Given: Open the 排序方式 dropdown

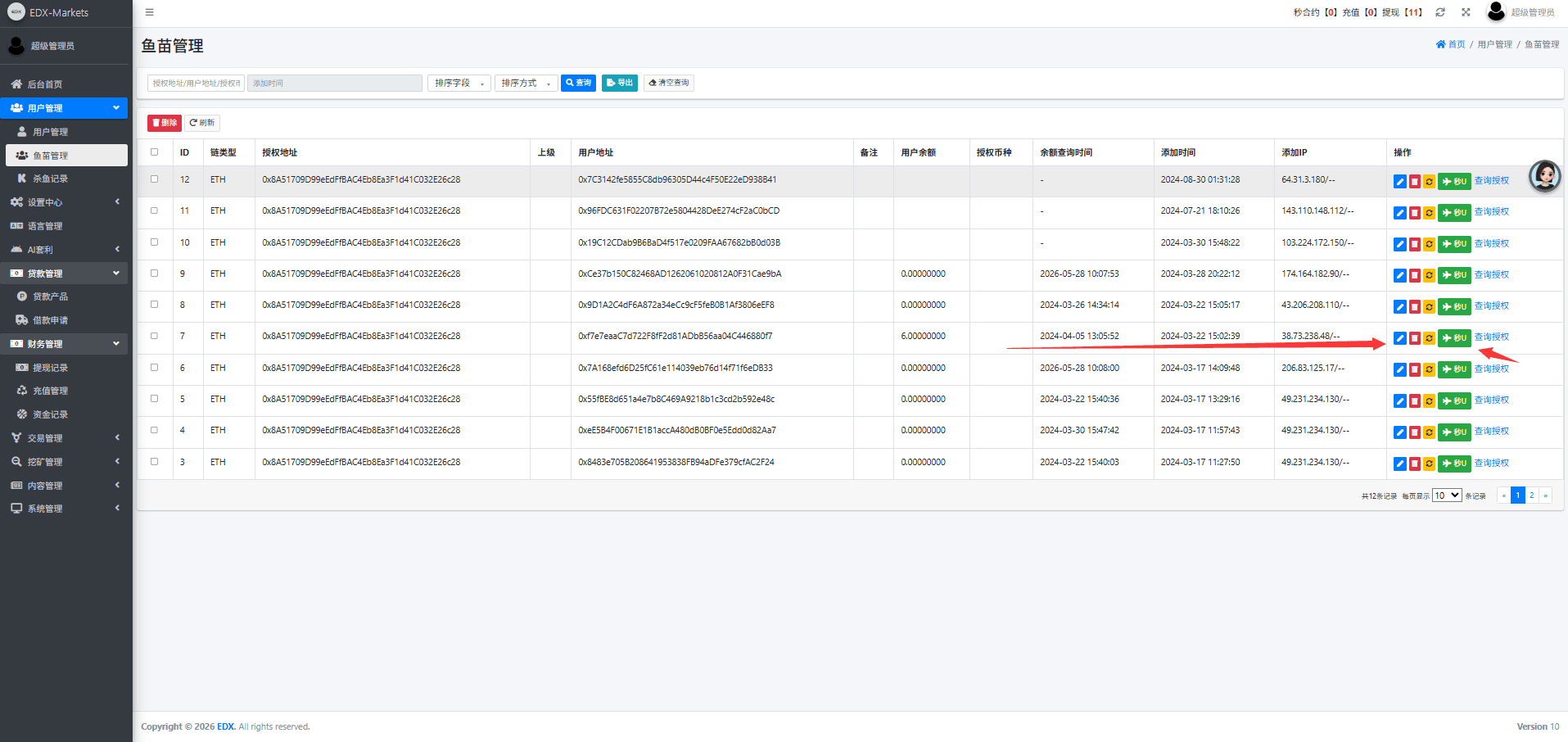Looking at the screenshot, I should 526,84.
